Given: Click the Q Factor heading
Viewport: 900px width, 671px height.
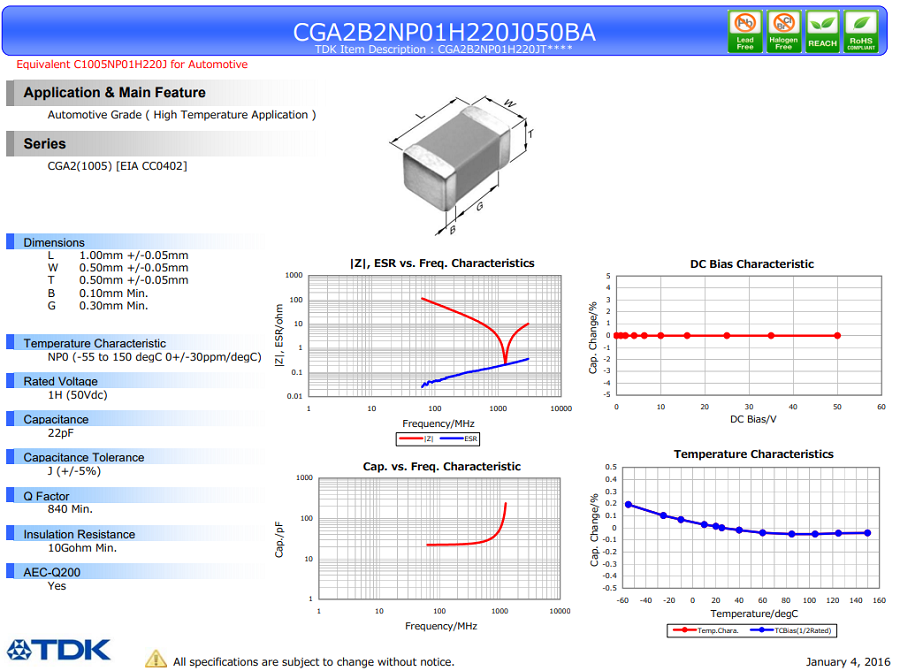Looking at the screenshot, I should coord(46,496).
